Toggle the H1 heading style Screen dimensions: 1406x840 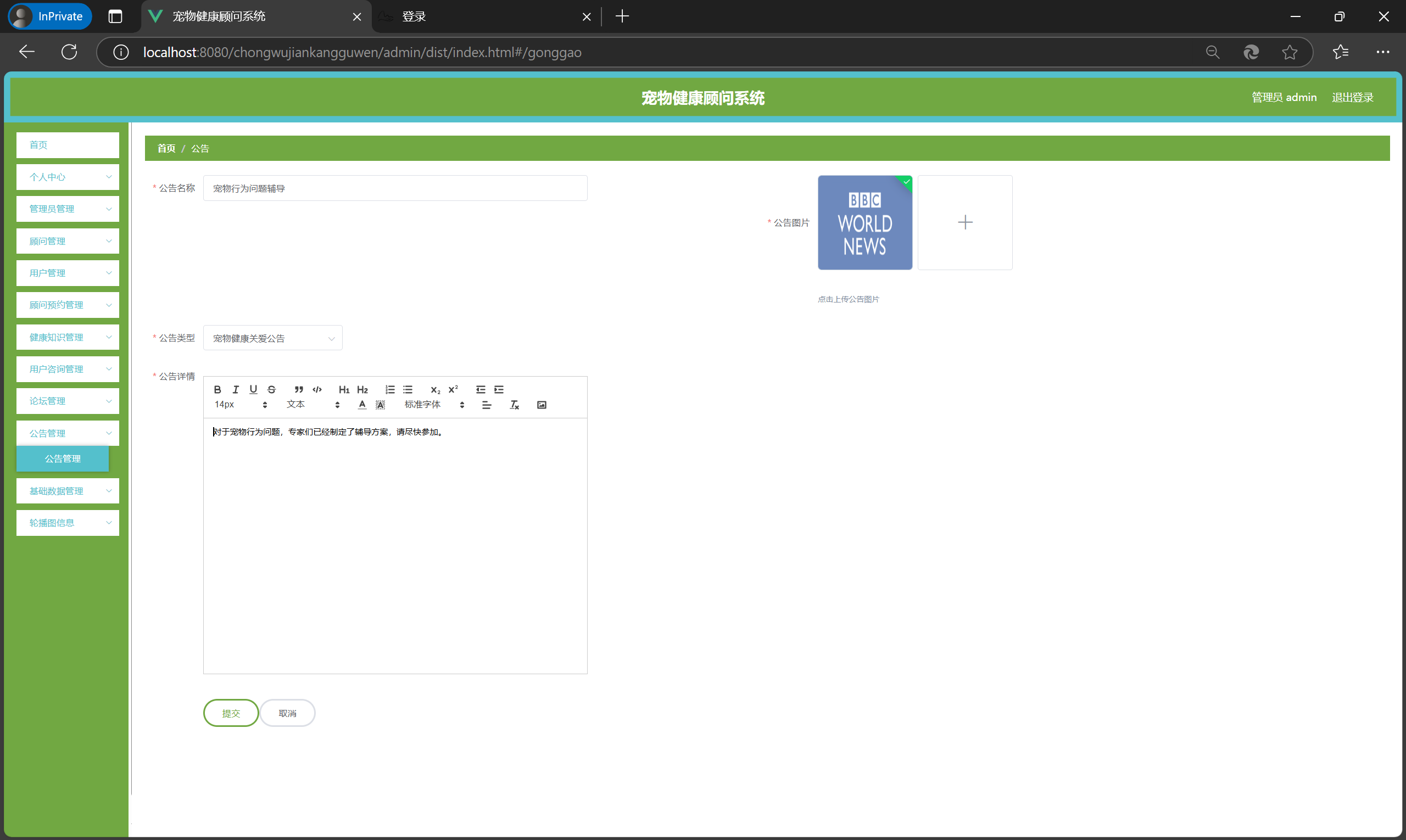pos(344,389)
